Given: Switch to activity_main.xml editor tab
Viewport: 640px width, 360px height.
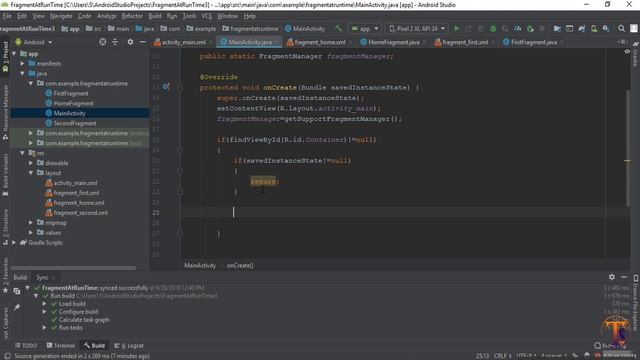Looking at the screenshot, I should [x=184, y=42].
